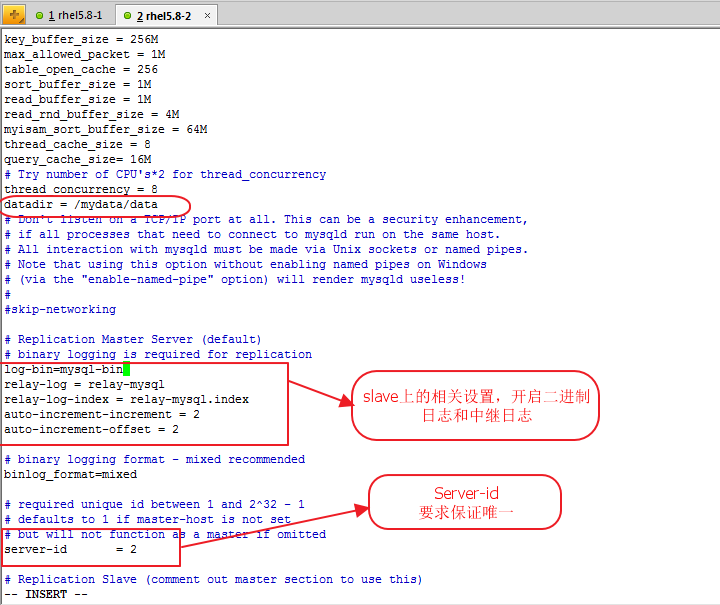Click the comment '# binary logging format - mixed recommended'
This screenshot has width=720, height=605.
(x=155, y=460)
